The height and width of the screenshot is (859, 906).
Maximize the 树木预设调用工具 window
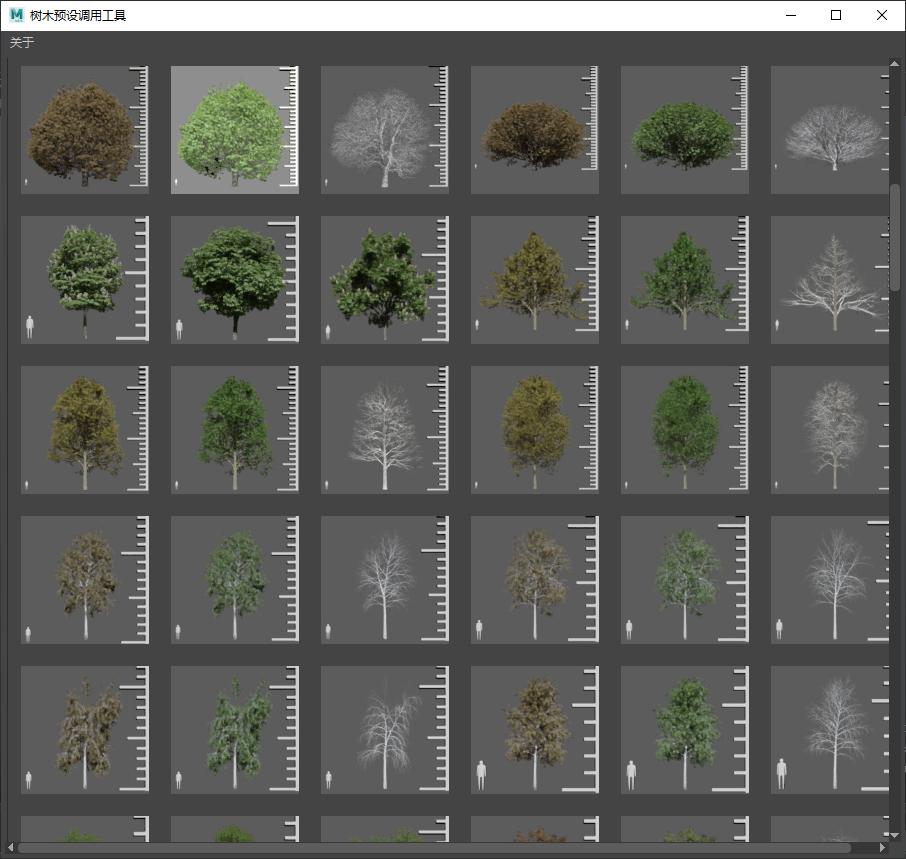click(x=836, y=15)
